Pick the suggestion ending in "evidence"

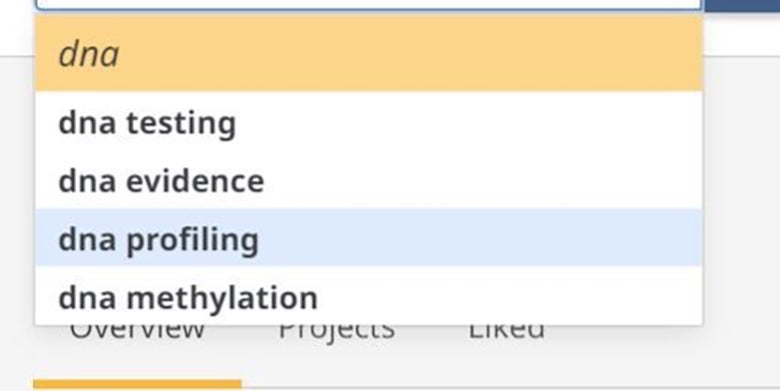pos(369,180)
